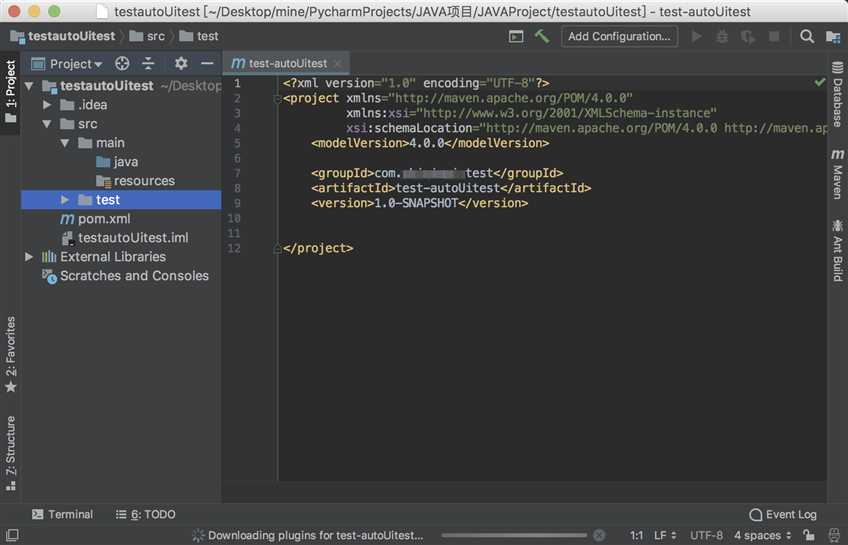Click Downloading plugins status text
This screenshot has height=545, width=848.
click(315, 535)
